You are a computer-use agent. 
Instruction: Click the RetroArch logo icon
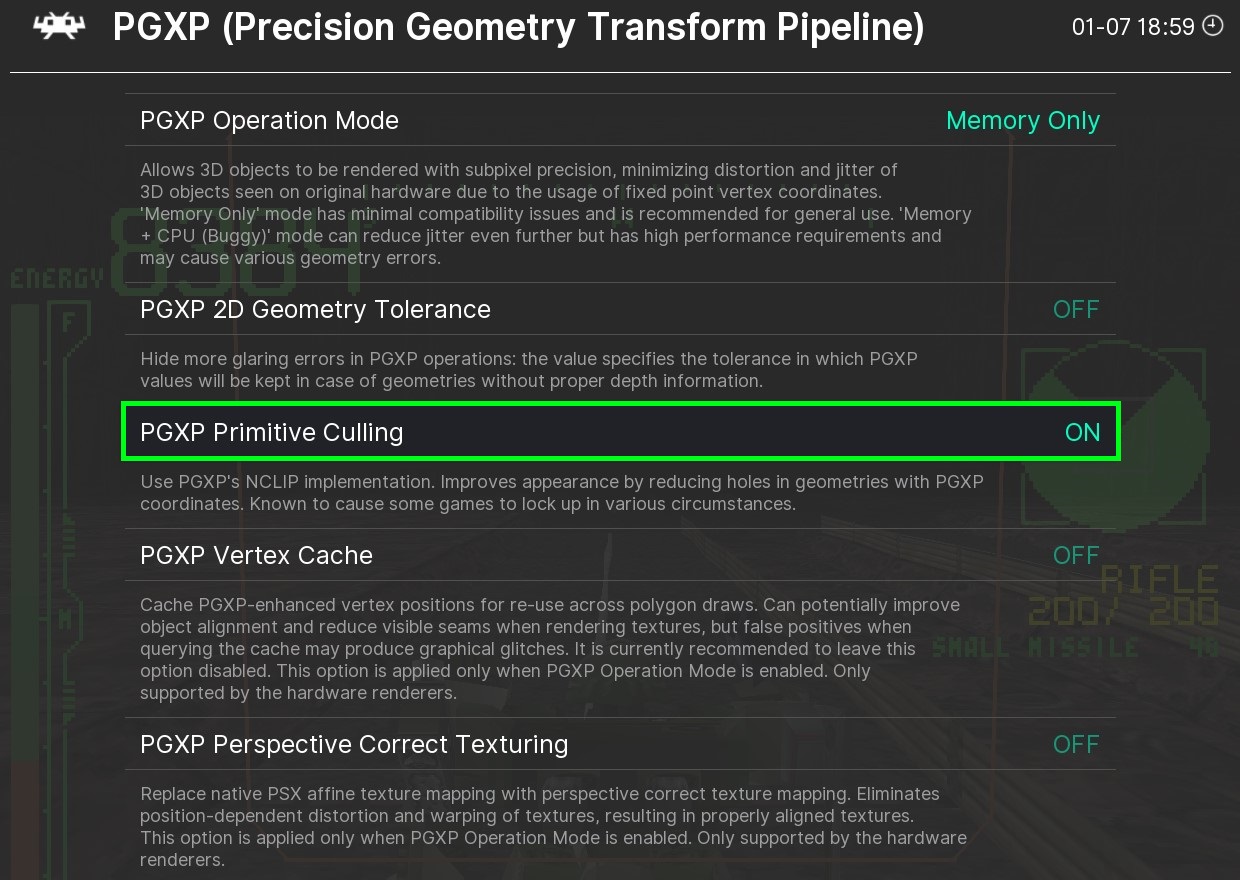coord(59,27)
